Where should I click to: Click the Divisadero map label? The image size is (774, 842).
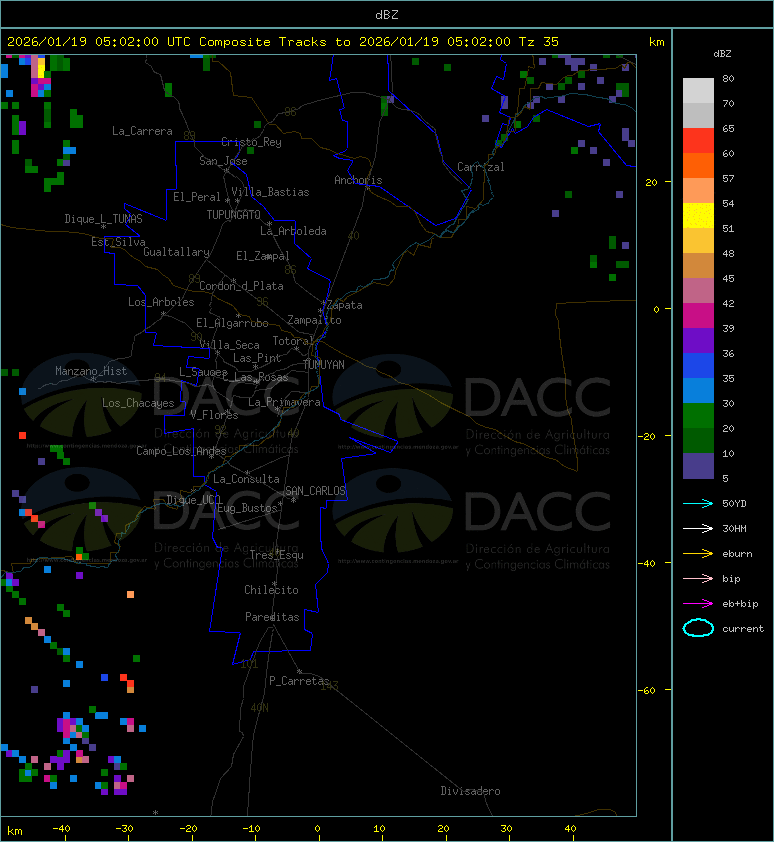point(471,791)
